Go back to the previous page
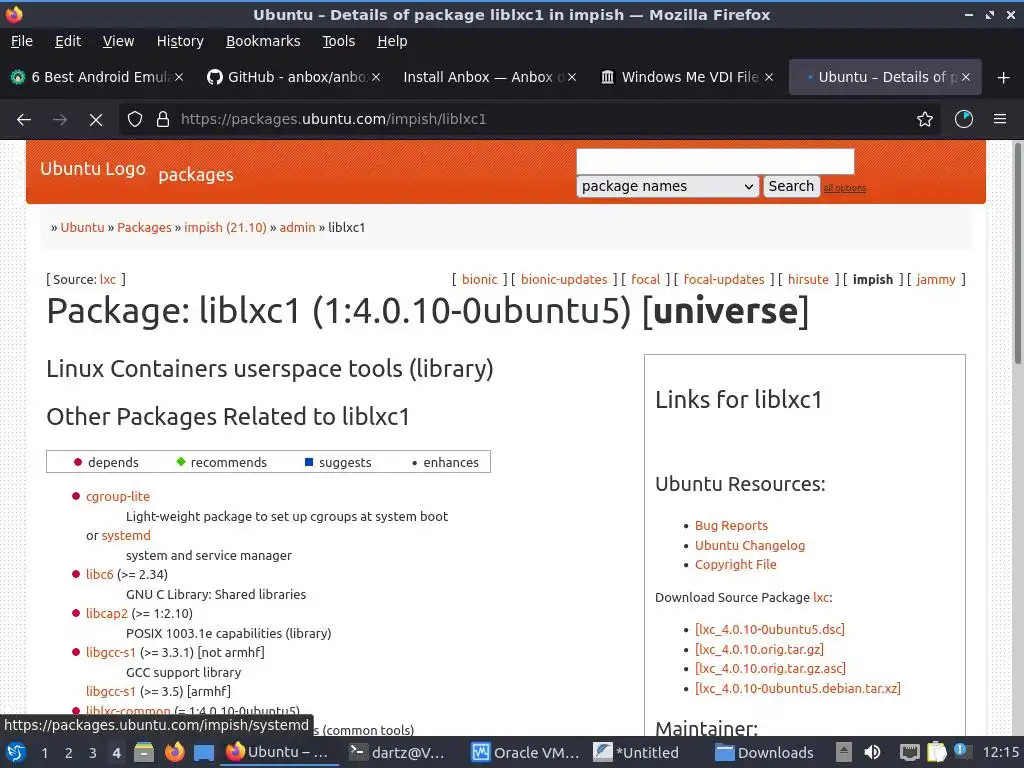1024x768 pixels. point(24,120)
